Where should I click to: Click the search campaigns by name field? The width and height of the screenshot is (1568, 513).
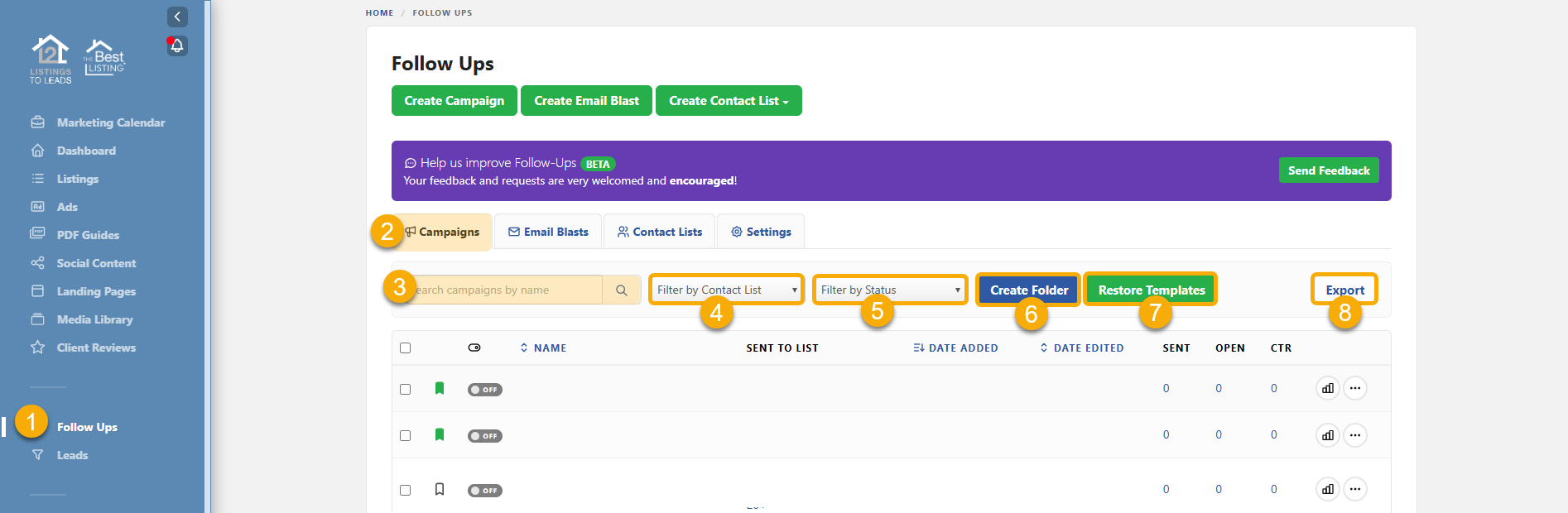coord(505,290)
